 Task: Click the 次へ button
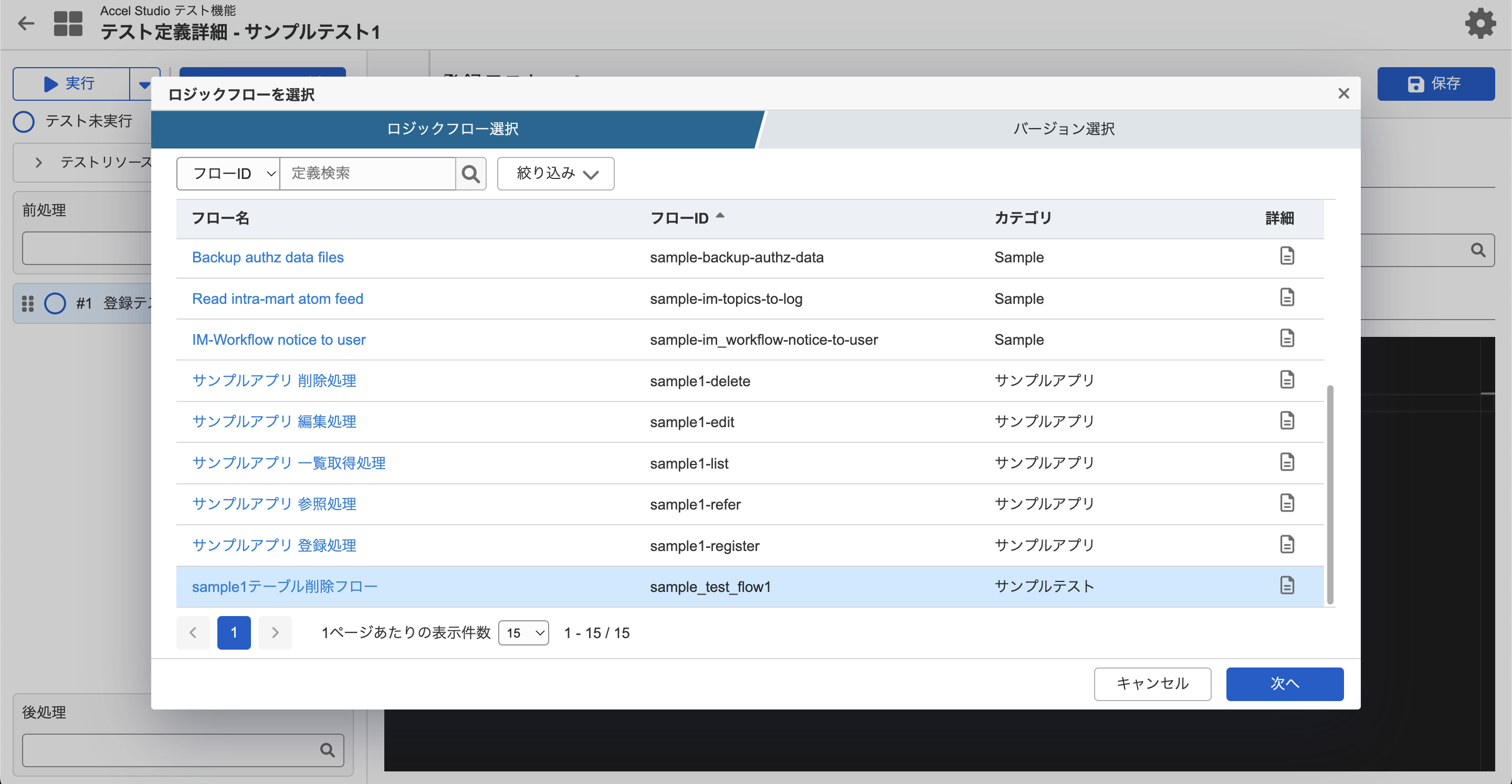point(1284,684)
